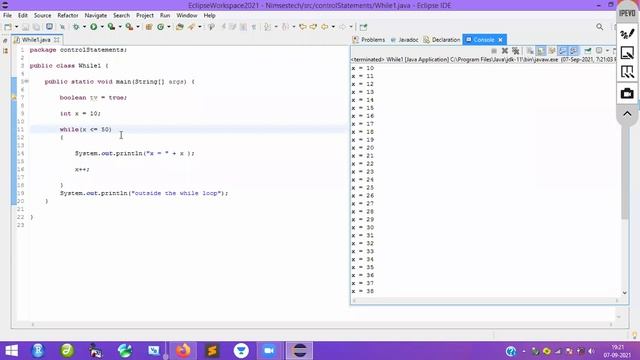
Task: Click the Back navigation yellow arrow
Action: pos(324,27)
